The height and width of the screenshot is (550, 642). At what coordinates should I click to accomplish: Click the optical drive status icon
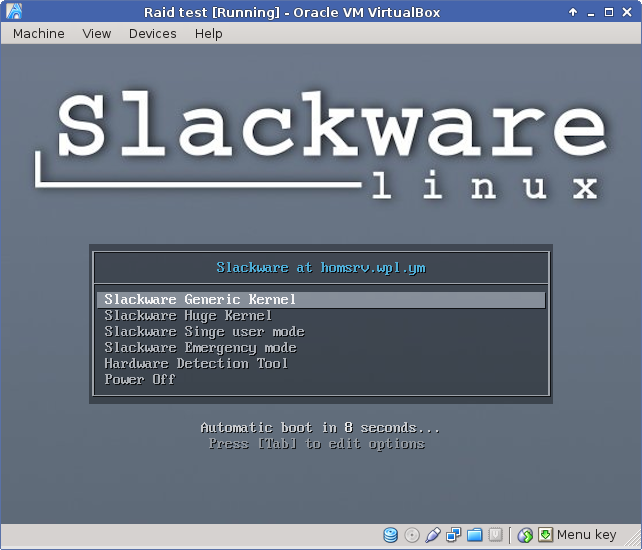[412, 535]
